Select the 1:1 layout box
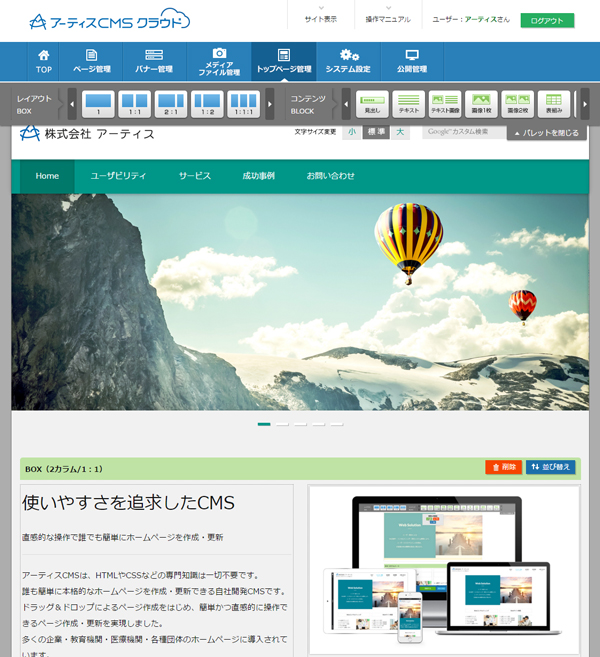Image resolution: width=600 pixels, height=657 pixels. coord(134,104)
